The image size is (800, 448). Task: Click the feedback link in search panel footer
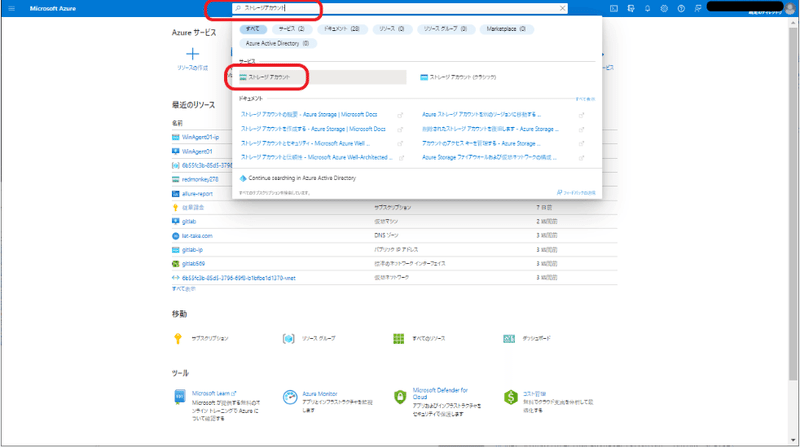pyautogui.click(x=576, y=192)
